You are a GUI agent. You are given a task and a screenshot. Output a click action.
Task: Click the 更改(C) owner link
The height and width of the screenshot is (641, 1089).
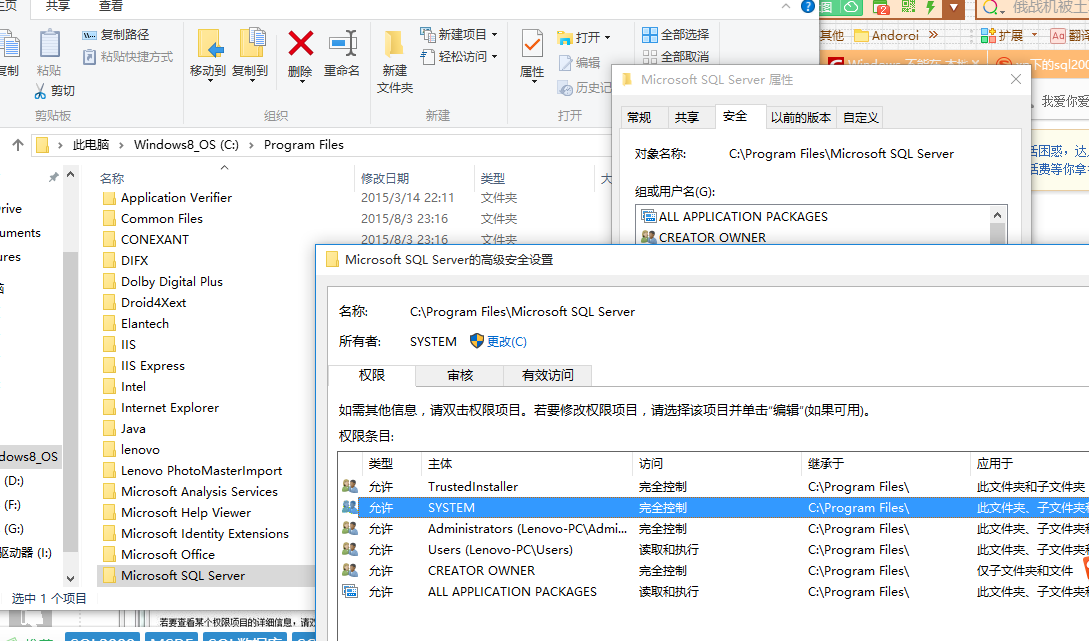click(x=507, y=342)
